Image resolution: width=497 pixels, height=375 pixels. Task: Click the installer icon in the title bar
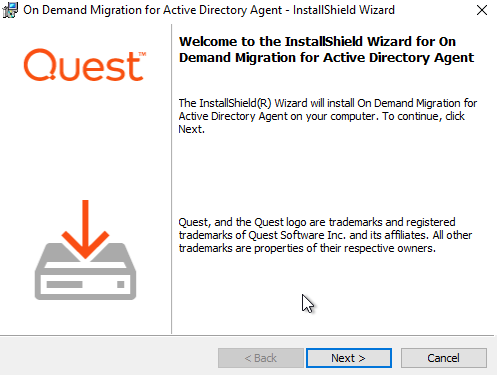click(10, 10)
